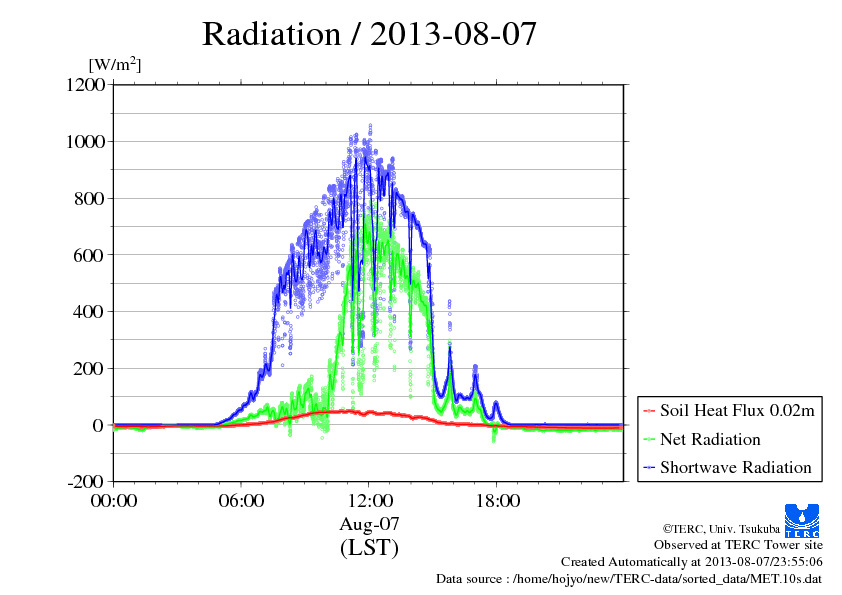Viewport: 842px width, 595px height.
Task: Click the 200 y-axis value
Action: [x=89, y=368]
